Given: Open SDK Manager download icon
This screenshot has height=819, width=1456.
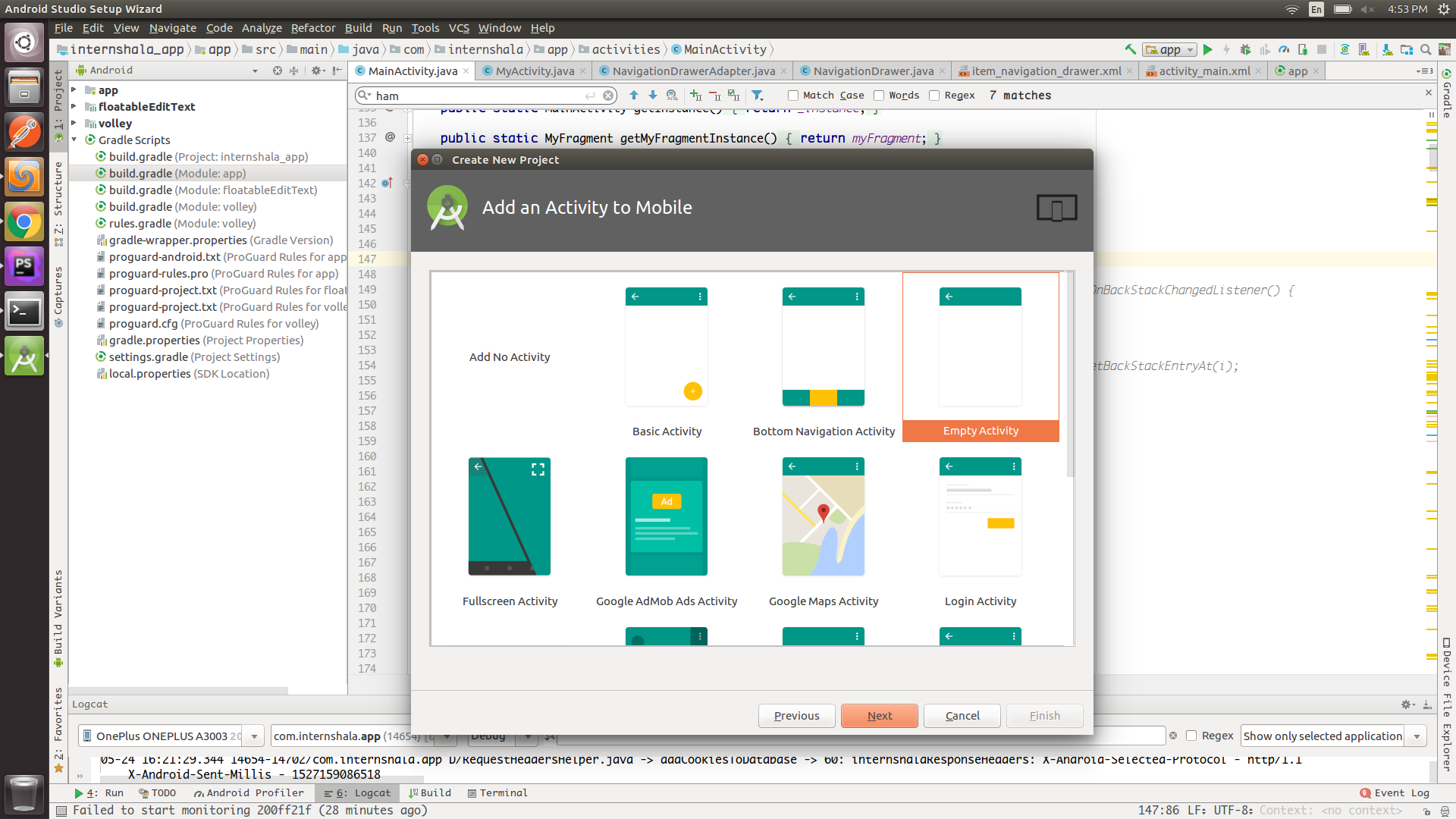Looking at the screenshot, I should tap(1387, 49).
